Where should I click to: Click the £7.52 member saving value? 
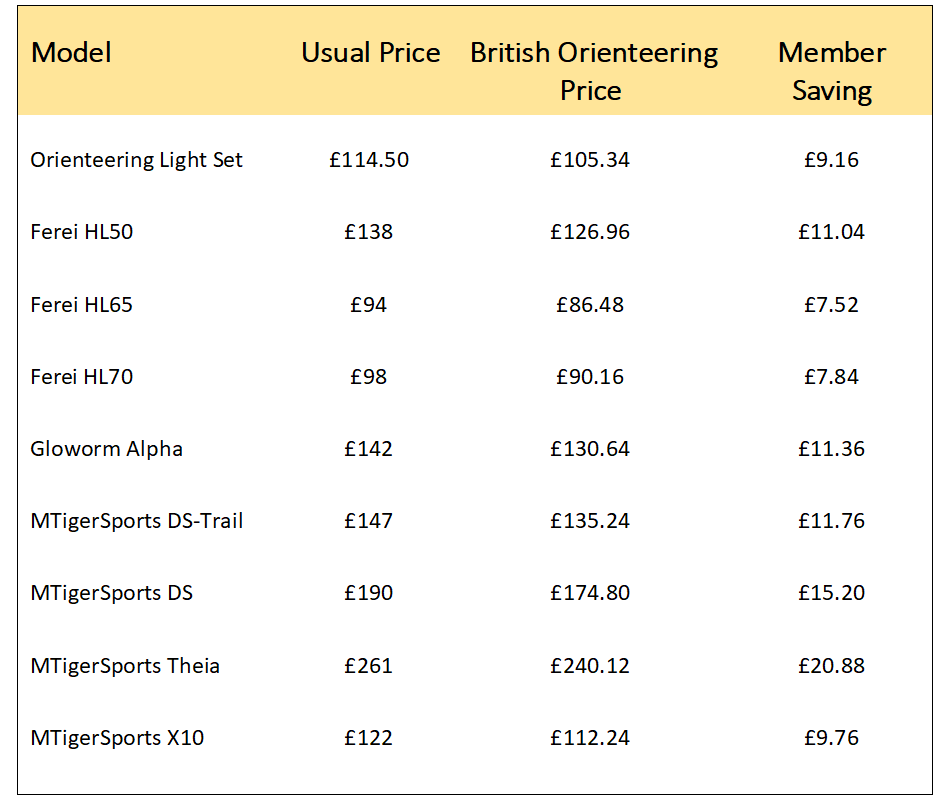coord(831,305)
